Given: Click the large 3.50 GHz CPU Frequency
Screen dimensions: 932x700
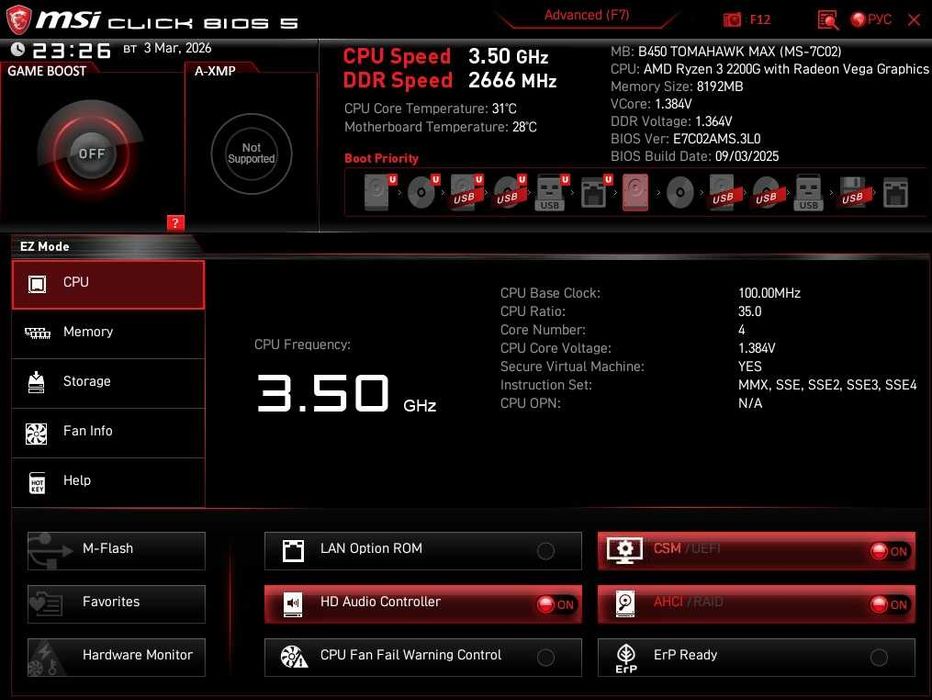Looking at the screenshot, I should [347, 393].
